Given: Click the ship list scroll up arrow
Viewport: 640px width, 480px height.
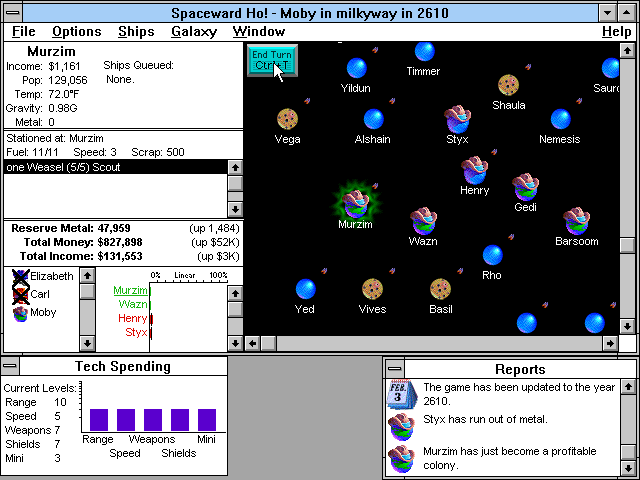Looking at the screenshot, I should coord(235,167).
